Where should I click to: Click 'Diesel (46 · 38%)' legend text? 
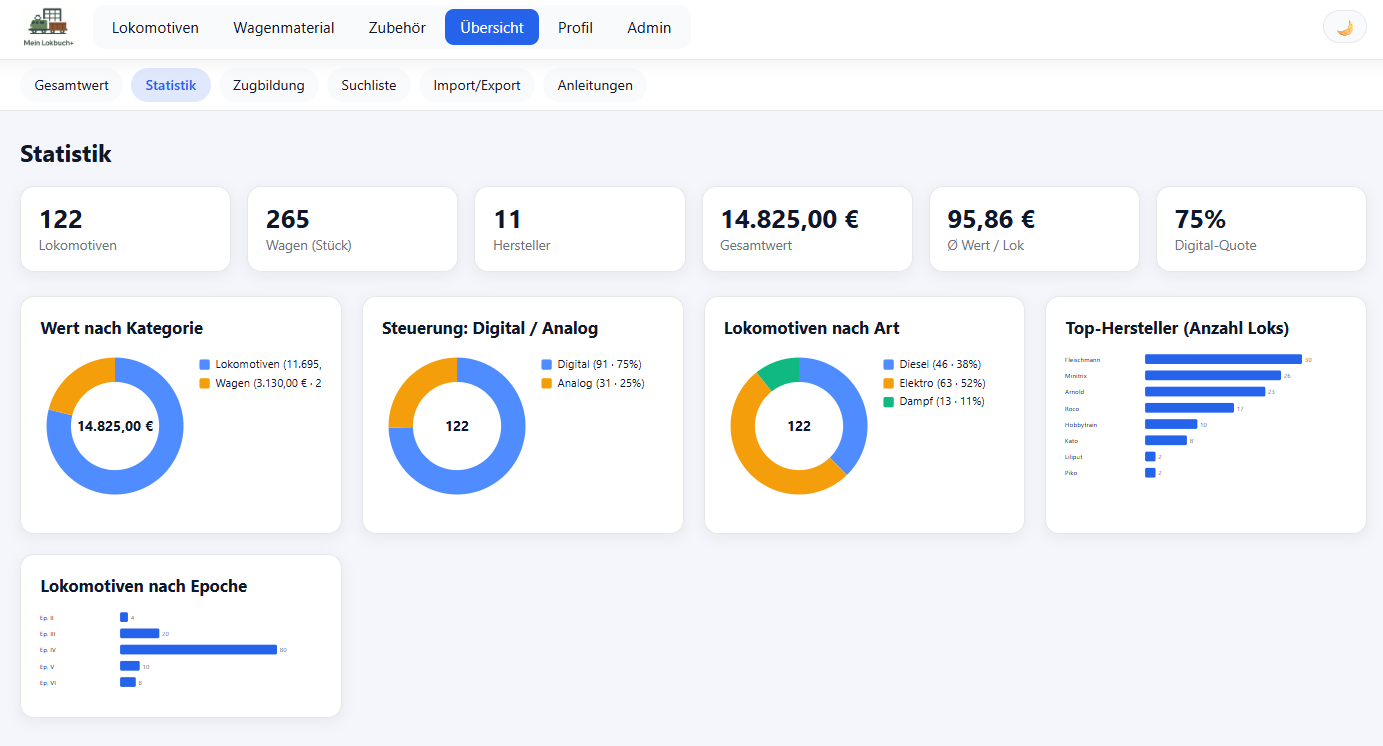coord(942,365)
